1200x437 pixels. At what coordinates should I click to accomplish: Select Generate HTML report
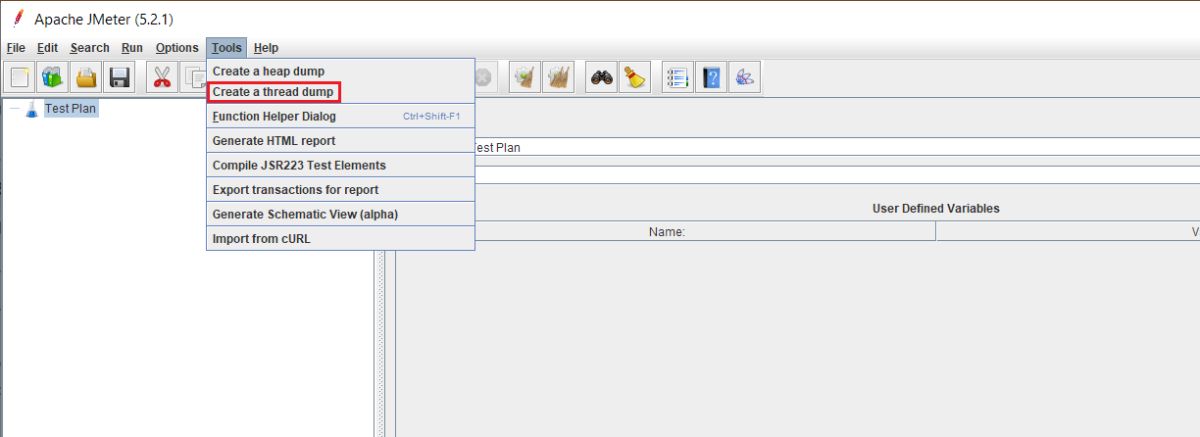(x=340, y=141)
